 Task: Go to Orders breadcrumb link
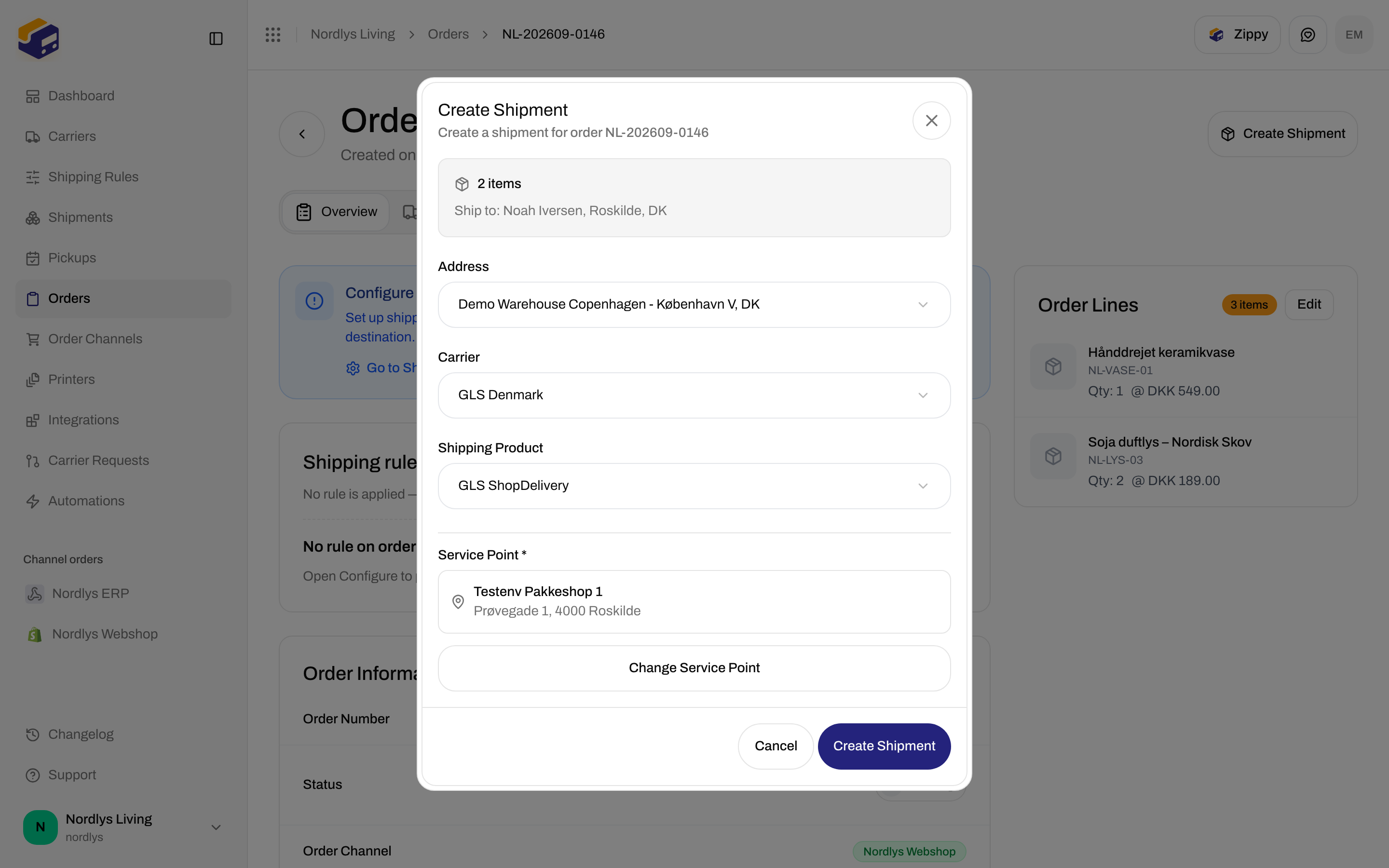[448, 34]
